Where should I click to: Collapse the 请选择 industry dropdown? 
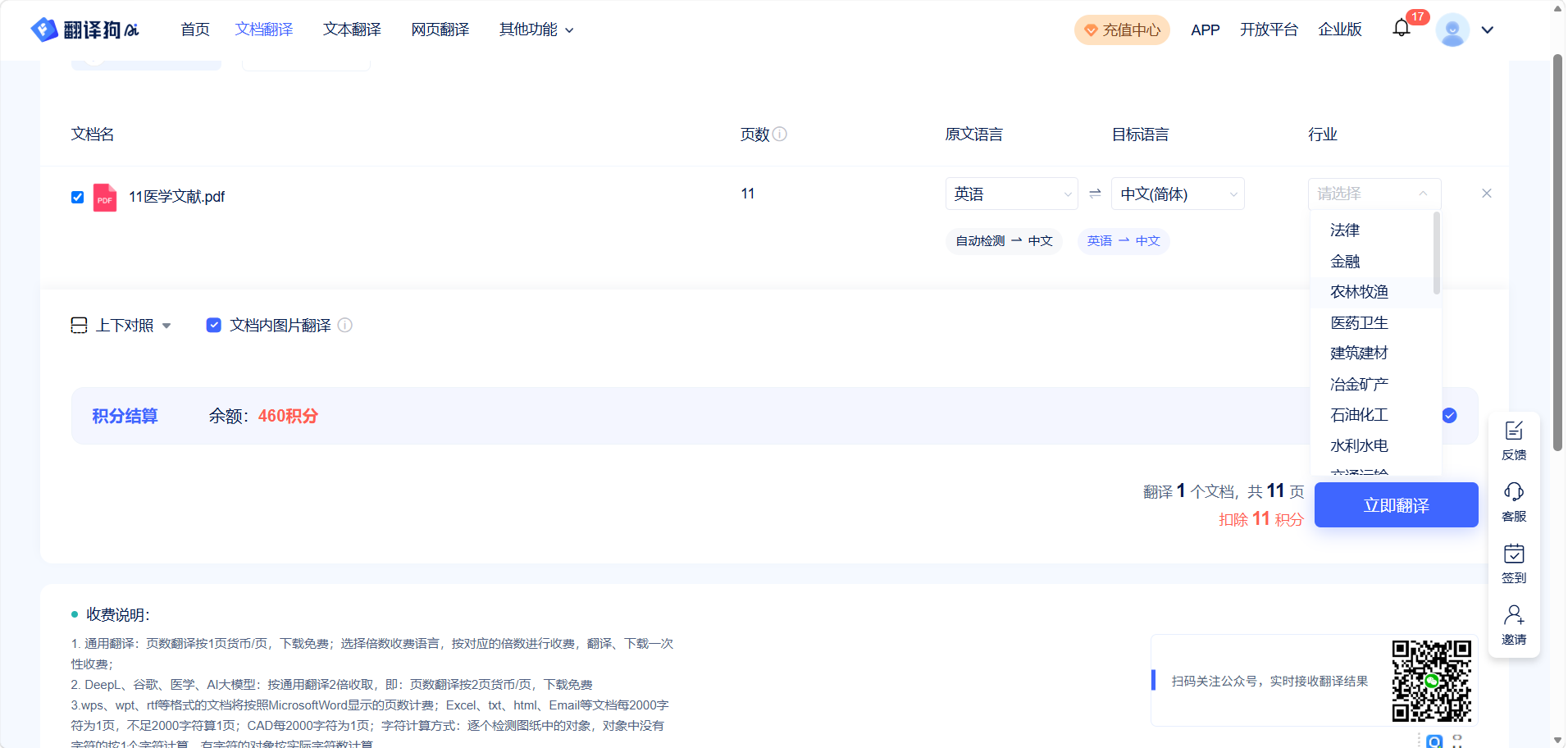click(1374, 194)
